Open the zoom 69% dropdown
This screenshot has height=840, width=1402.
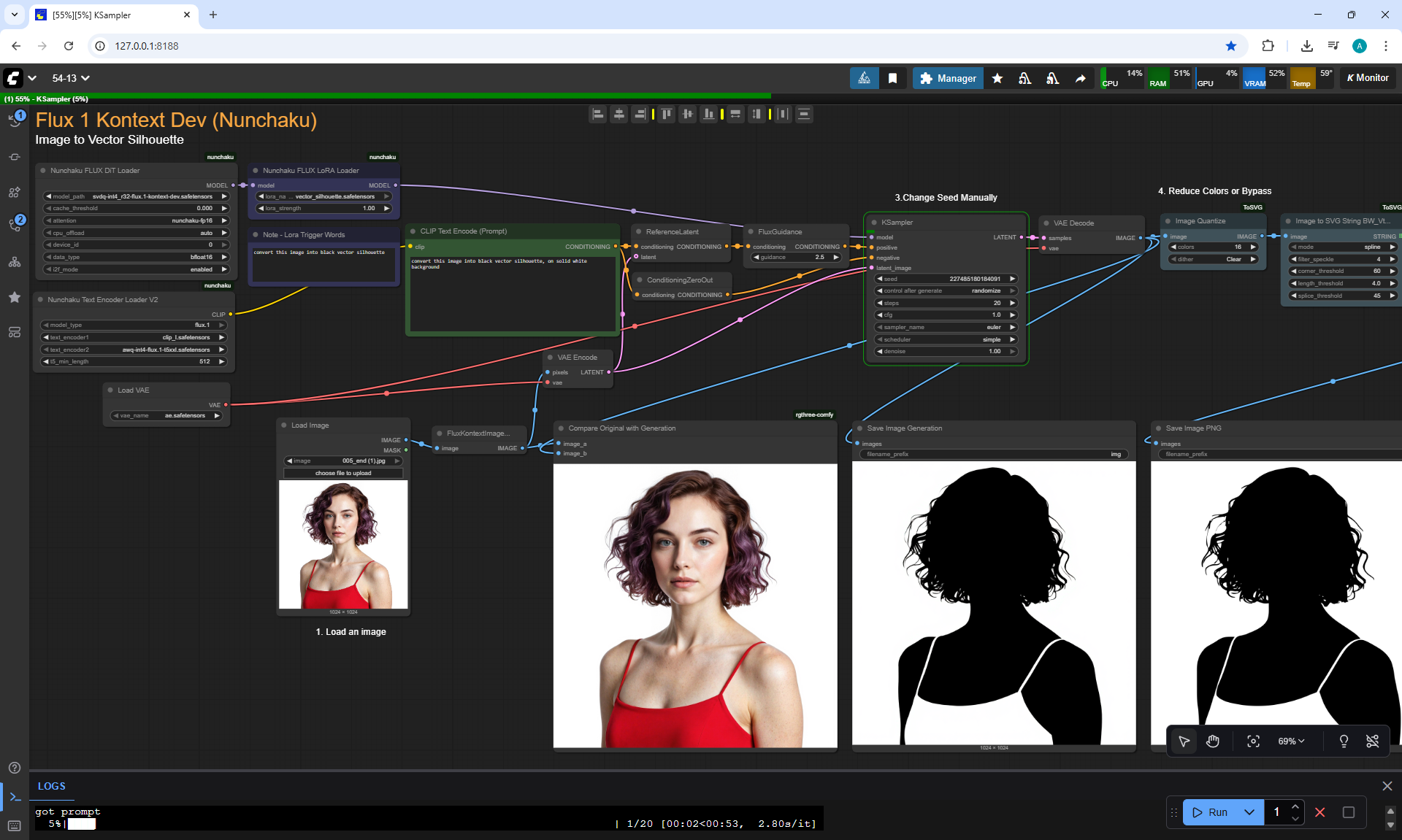click(x=1291, y=741)
